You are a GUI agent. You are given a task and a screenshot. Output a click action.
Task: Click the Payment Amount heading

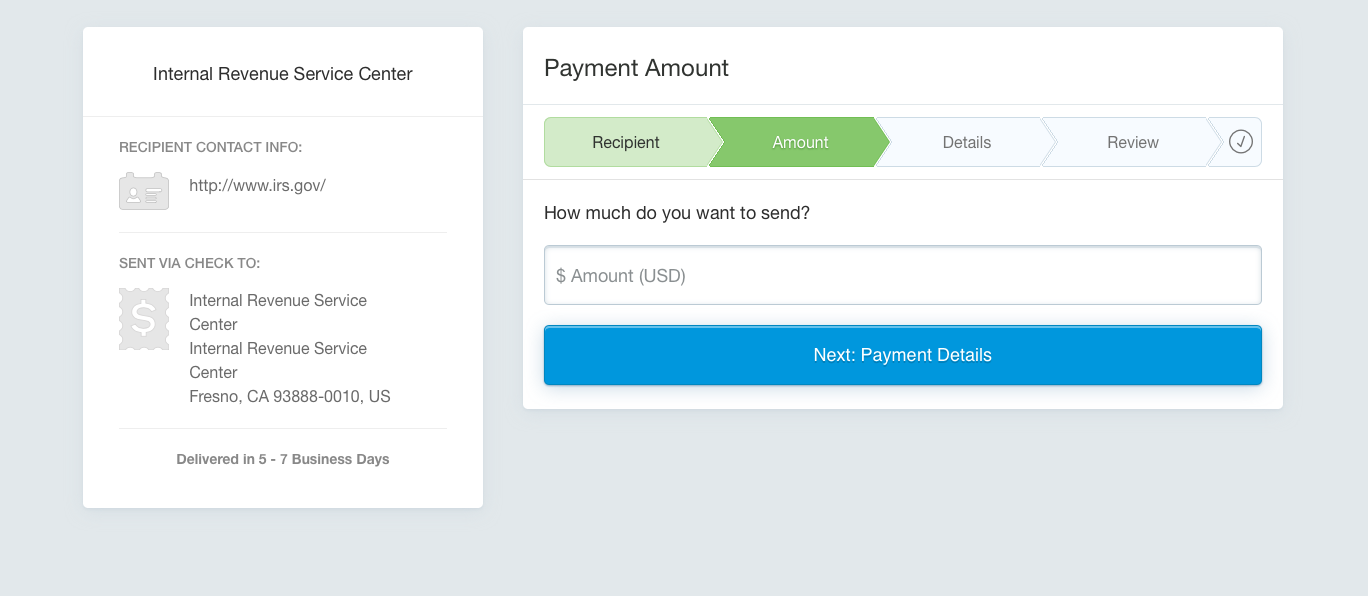click(x=636, y=68)
